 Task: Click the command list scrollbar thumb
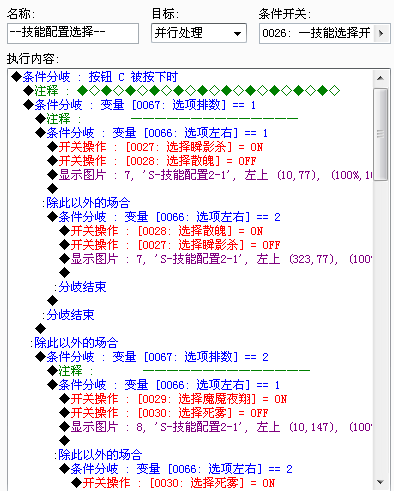tap(380, 134)
